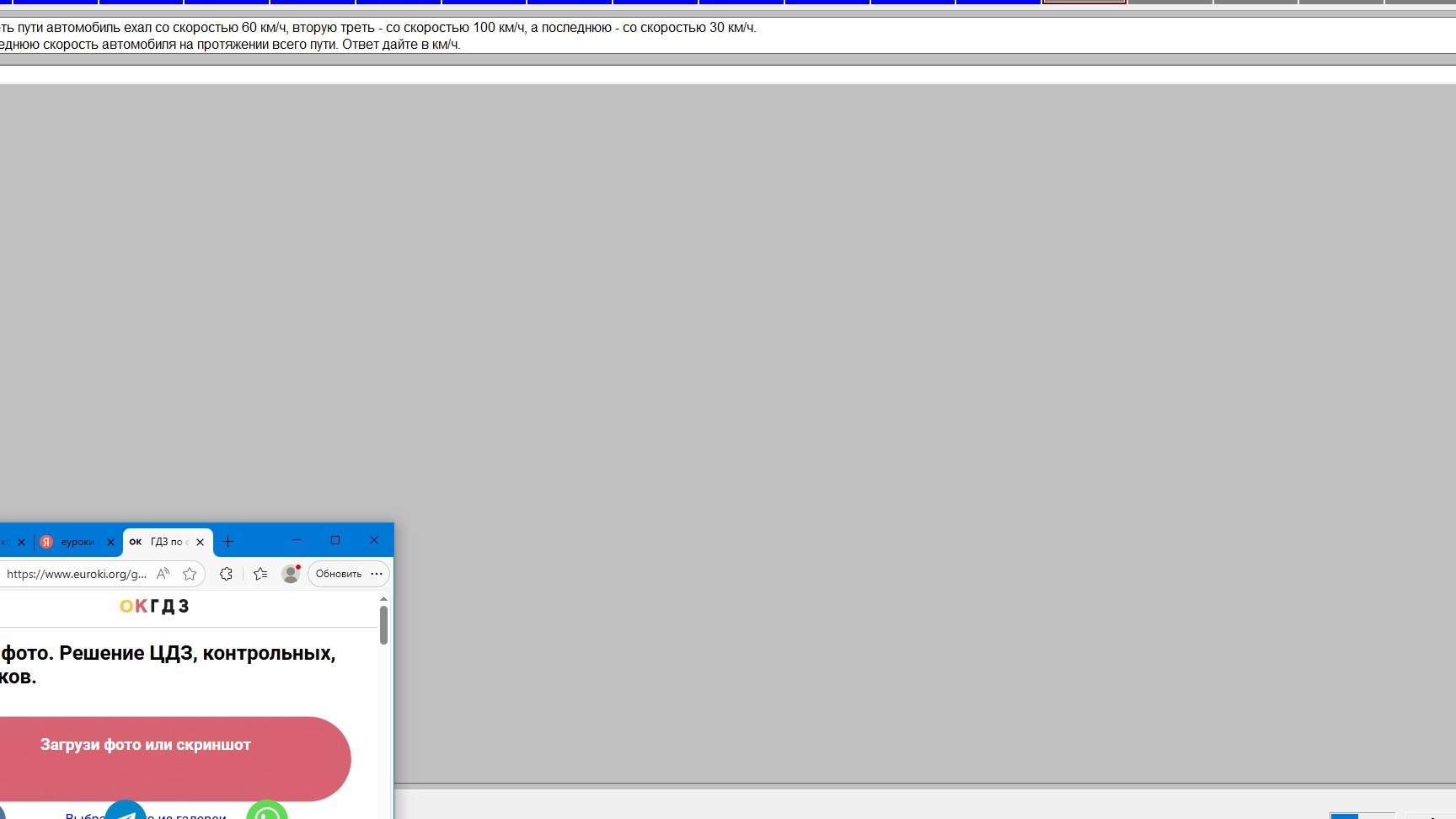This screenshot has height=819, width=1456.
Task: Open the browser extensions puzzle icon
Action: point(226,574)
